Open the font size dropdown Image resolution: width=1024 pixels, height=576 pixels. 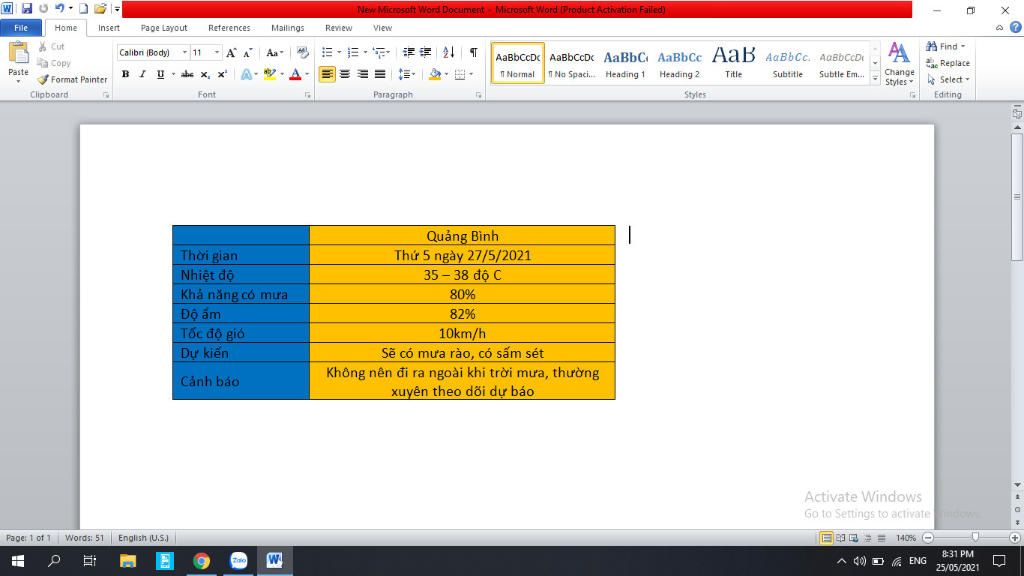[217, 52]
